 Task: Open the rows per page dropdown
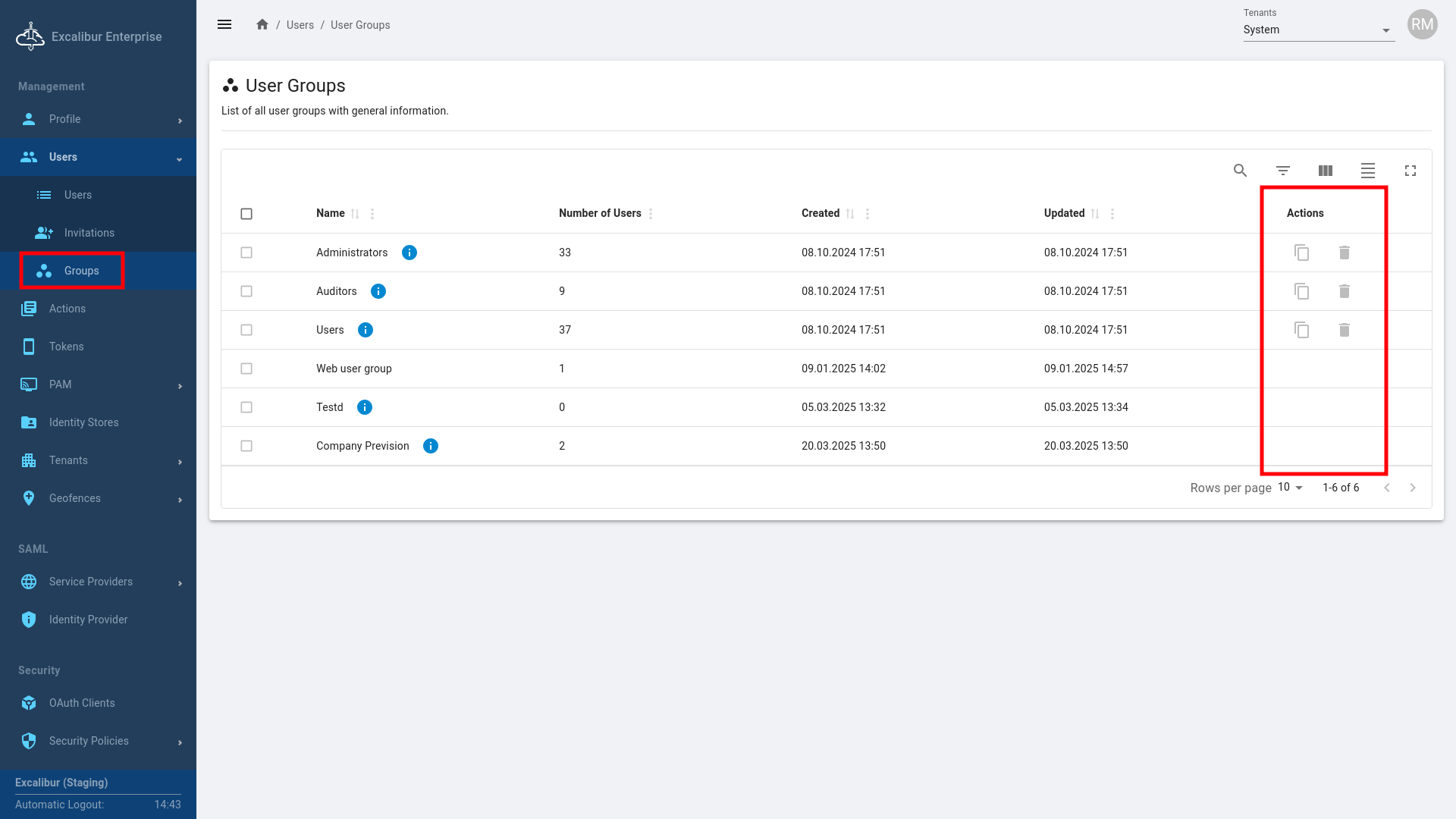pyautogui.click(x=1290, y=488)
